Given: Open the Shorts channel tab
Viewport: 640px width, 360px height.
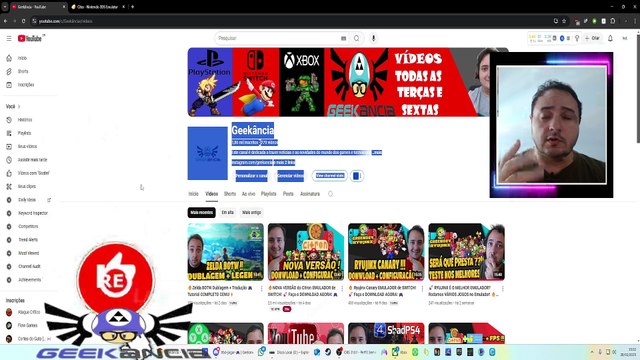Looking at the screenshot, I should point(230,194).
